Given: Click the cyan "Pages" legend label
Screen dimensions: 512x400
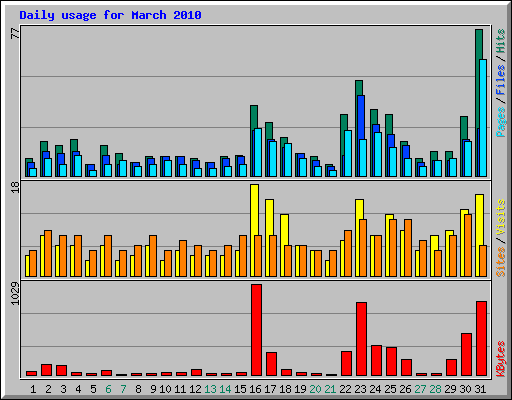Looking at the screenshot, I should coord(500,122).
